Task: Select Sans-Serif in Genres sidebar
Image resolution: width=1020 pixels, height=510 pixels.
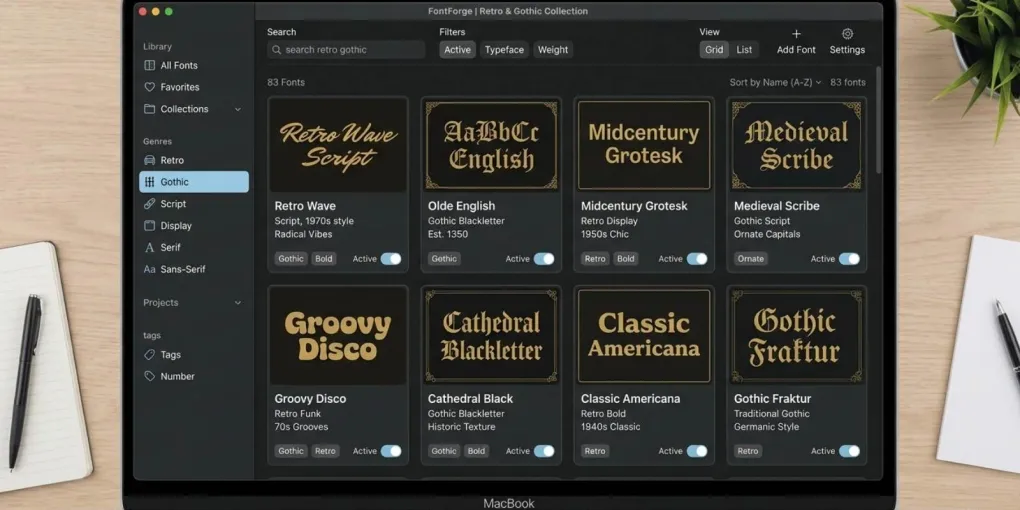Action: click(x=194, y=269)
